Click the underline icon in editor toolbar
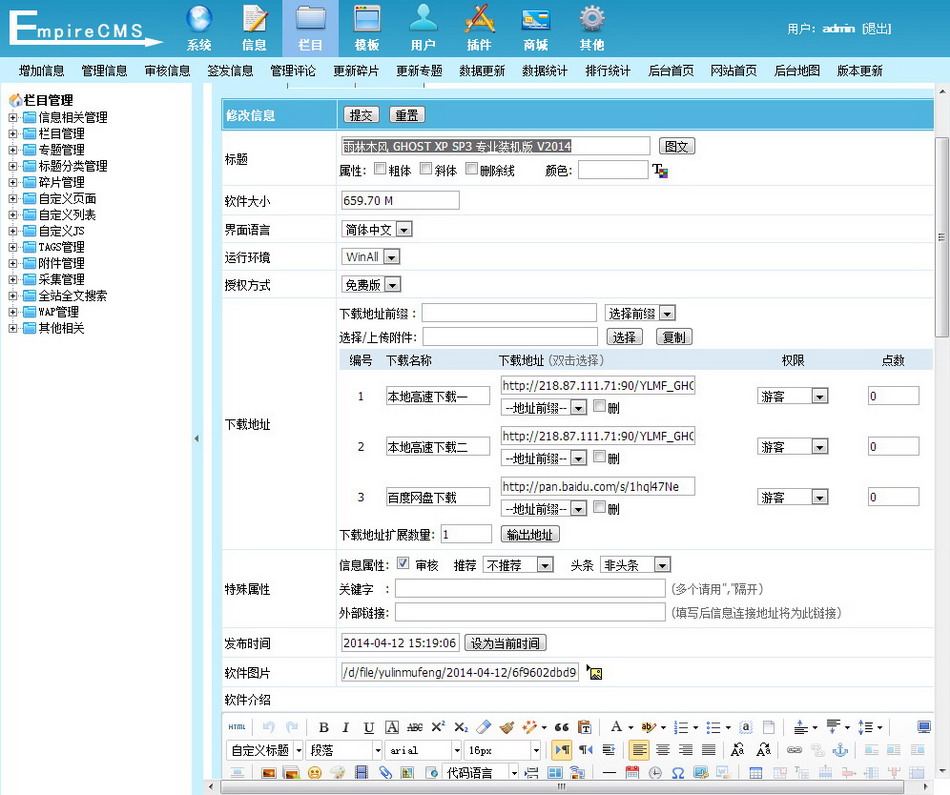Viewport: 950px width, 795px height. tap(369, 727)
